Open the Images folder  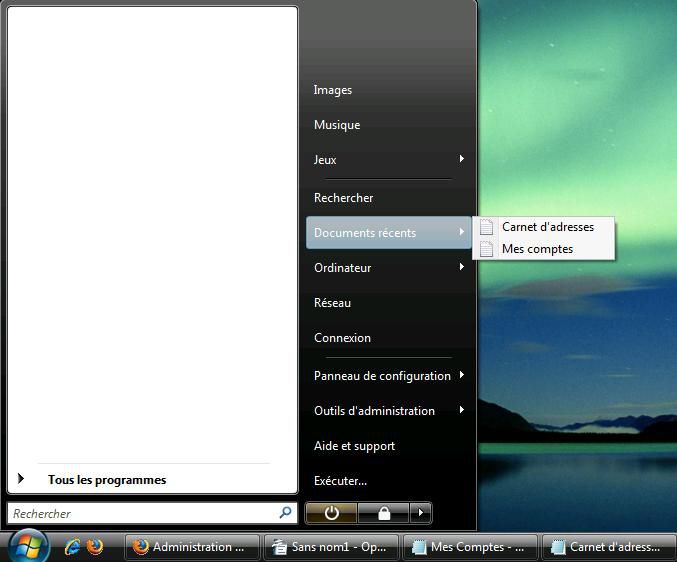[333, 90]
